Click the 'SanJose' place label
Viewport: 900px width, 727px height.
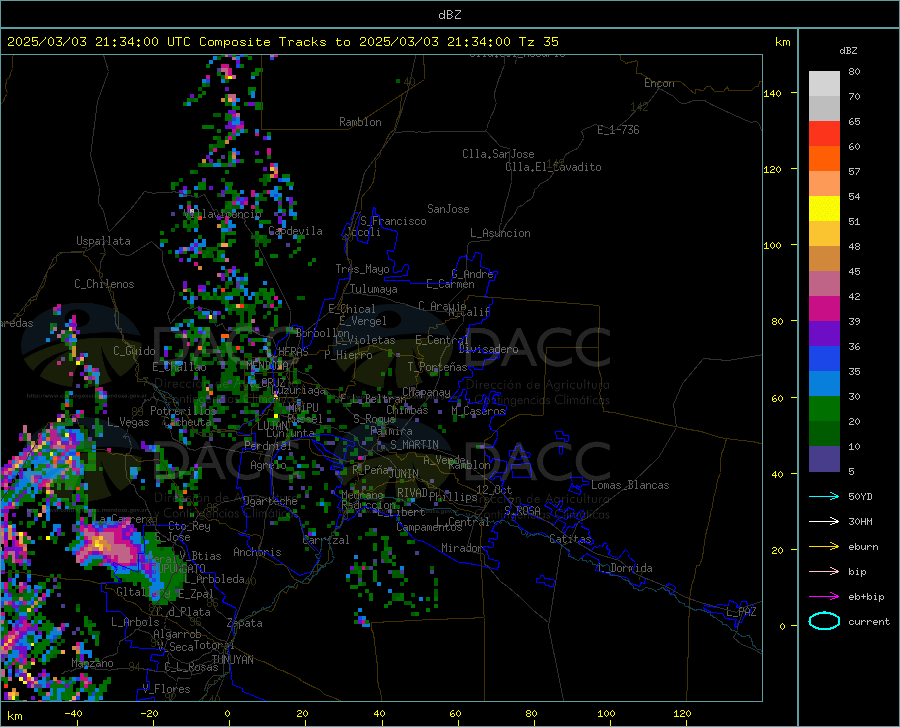448,209
